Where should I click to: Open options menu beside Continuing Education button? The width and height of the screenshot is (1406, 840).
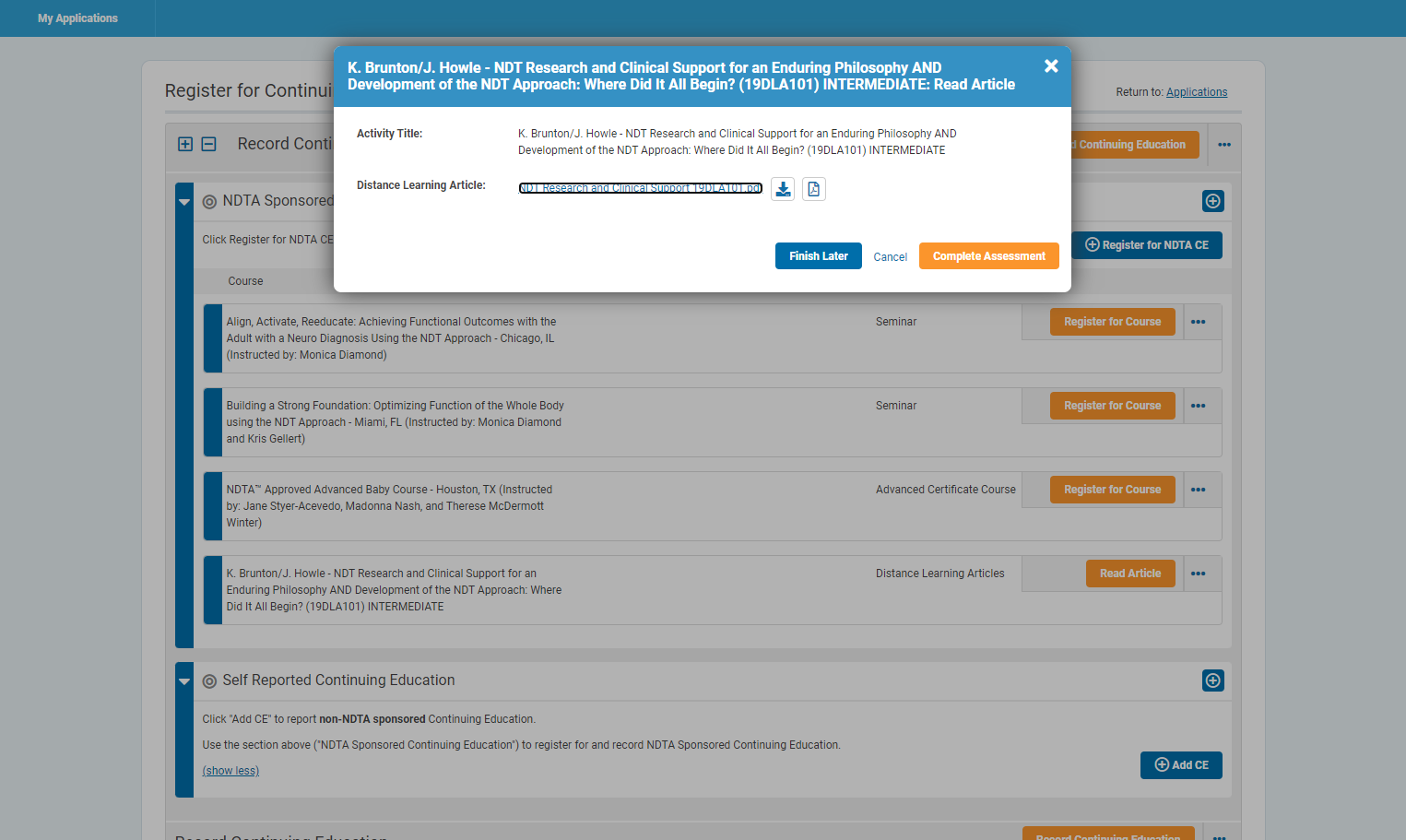pyautogui.click(x=1224, y=145)
